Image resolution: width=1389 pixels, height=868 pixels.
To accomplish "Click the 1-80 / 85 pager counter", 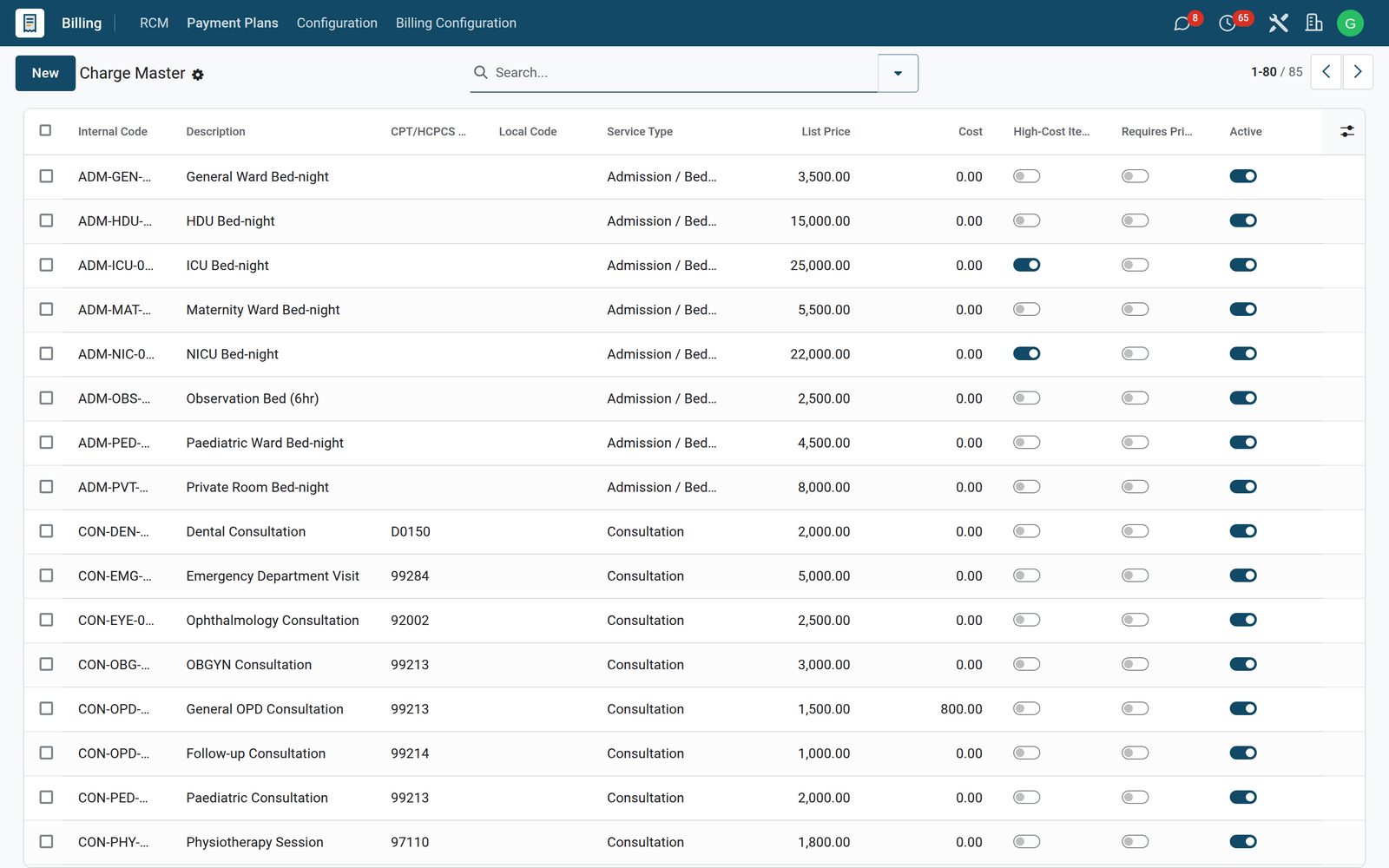I will click(1276, 72).
